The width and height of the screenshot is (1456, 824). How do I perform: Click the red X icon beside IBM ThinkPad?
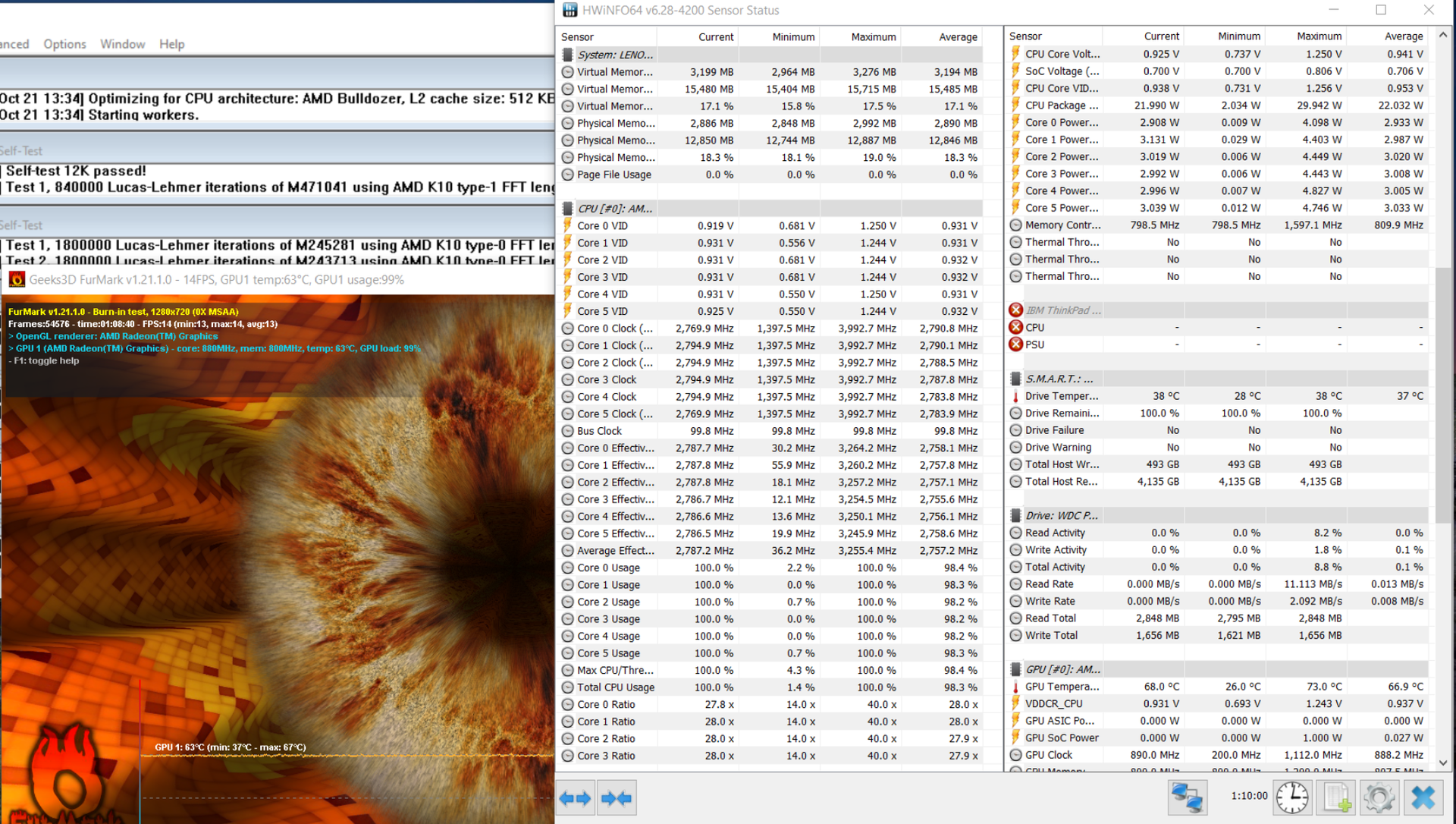(1015, 310)
